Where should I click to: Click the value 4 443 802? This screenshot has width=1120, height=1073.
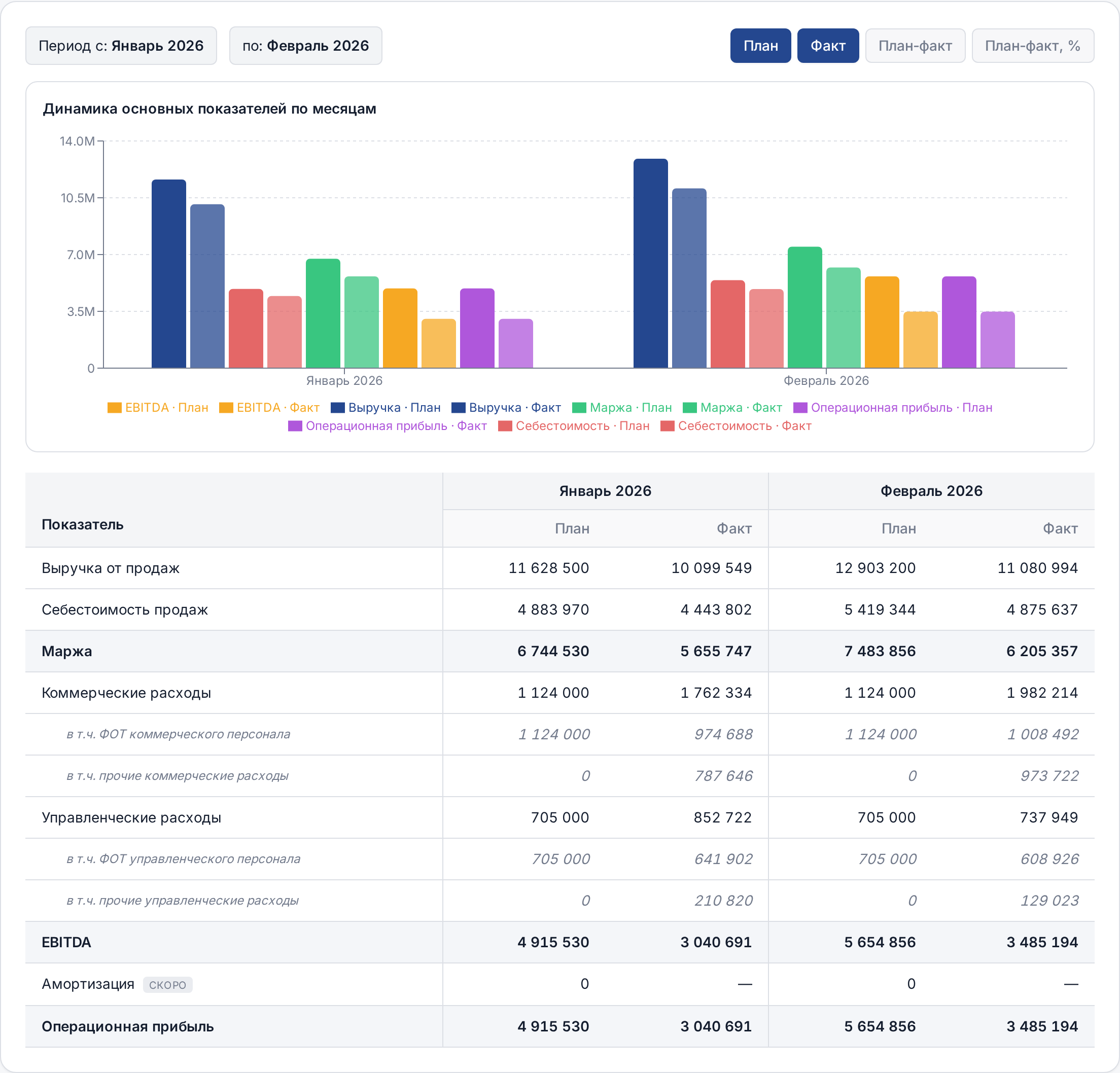tap(716, 610)
